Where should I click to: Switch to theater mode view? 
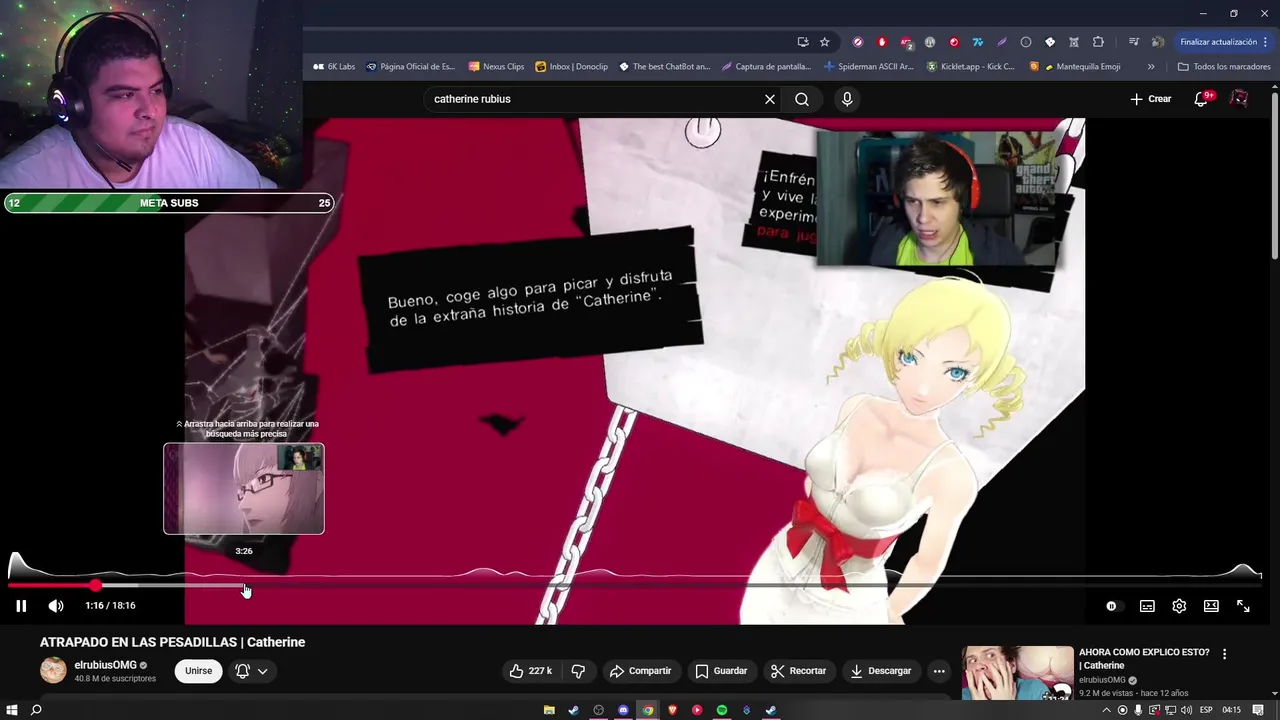(x=1211, y=606)
